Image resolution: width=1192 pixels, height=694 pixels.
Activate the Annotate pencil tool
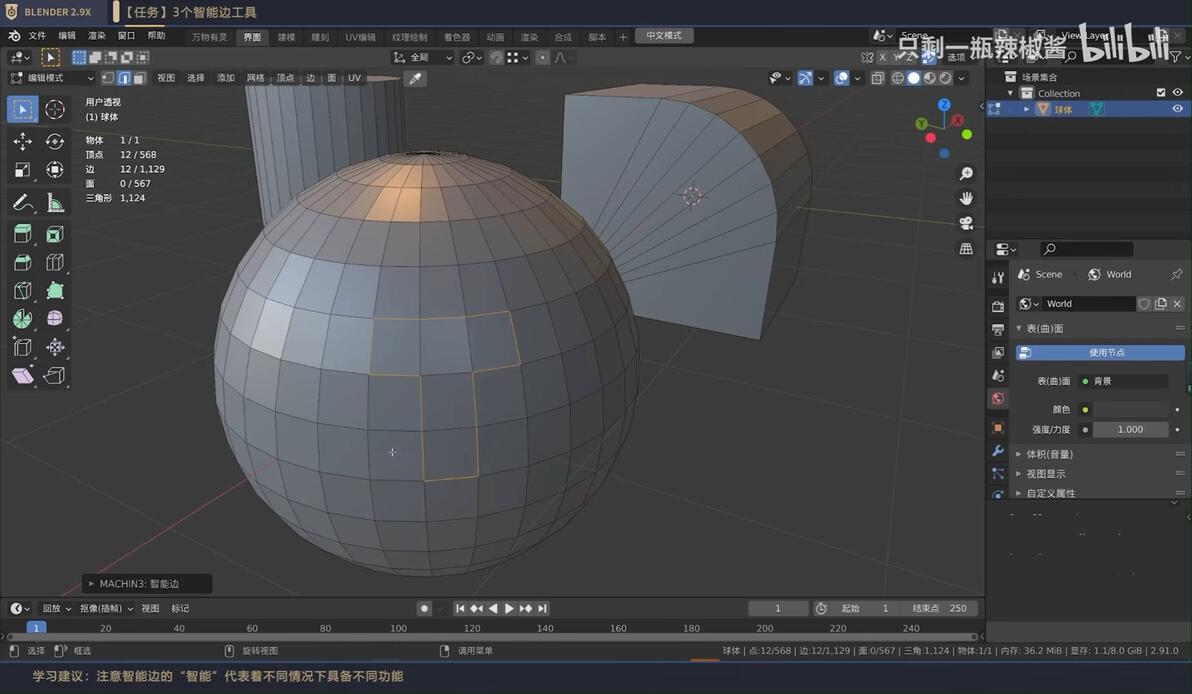tap(22, 202)
